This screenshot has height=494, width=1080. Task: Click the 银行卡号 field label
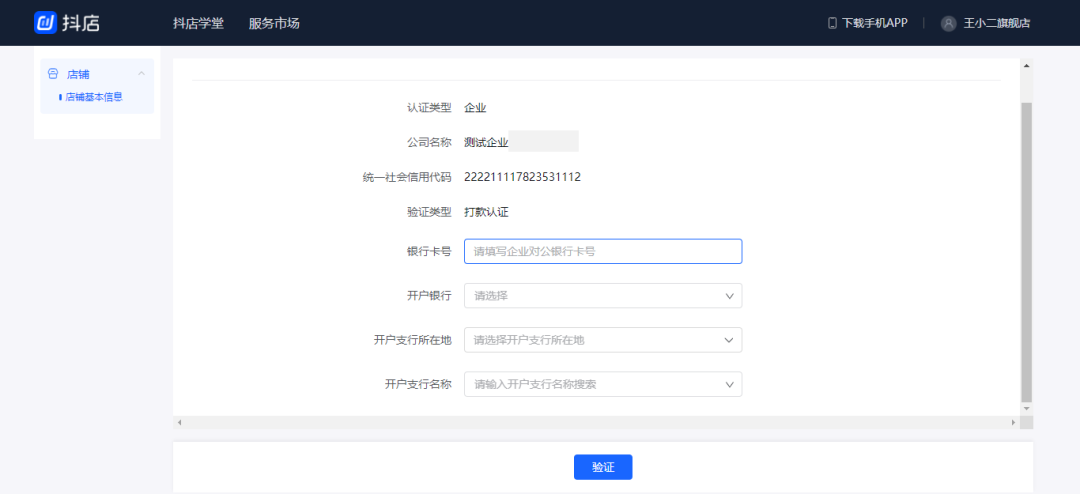(429, 251)
